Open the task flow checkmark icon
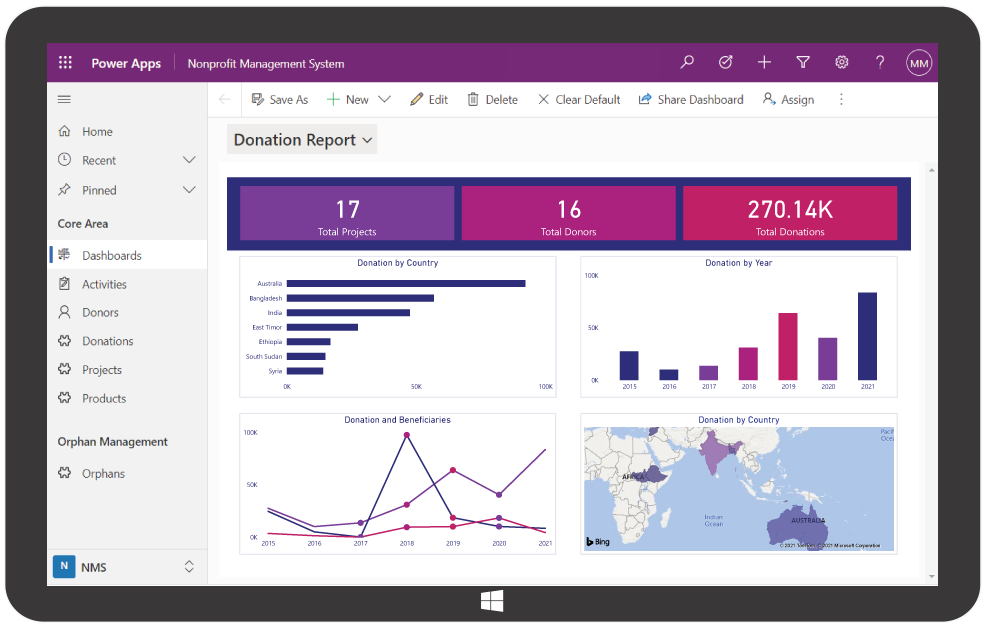This screenshot has width=986, height=628. point(726,63)
